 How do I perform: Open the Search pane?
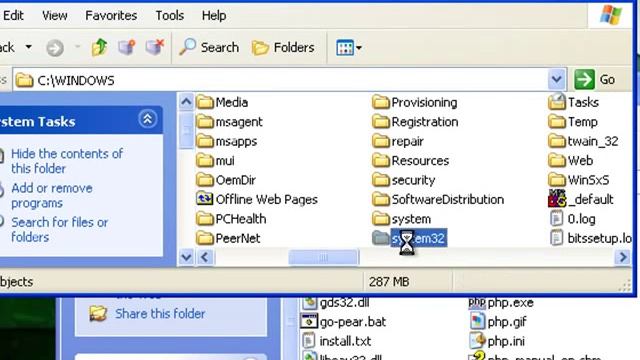coord(209,47)
